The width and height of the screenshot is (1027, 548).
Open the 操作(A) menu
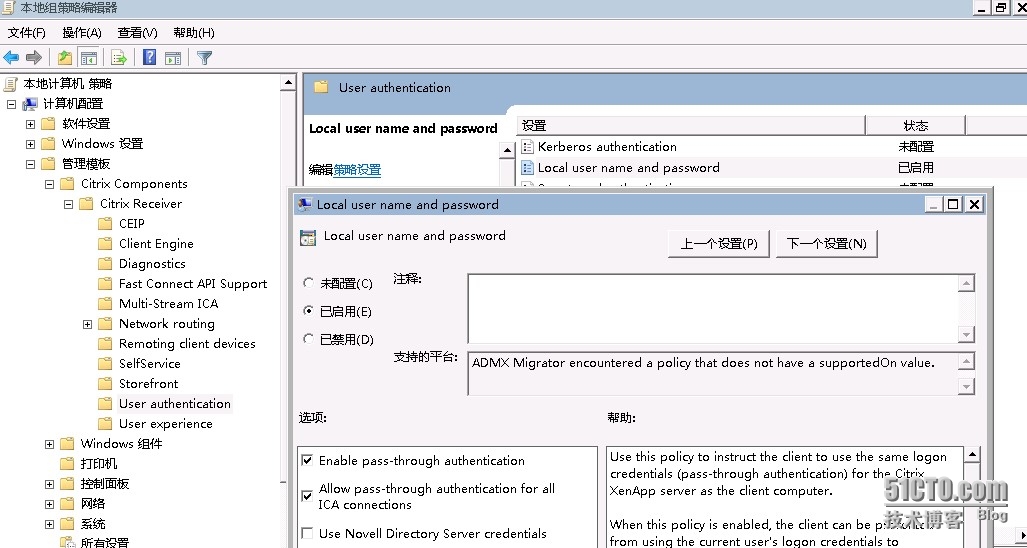(82, 33)
